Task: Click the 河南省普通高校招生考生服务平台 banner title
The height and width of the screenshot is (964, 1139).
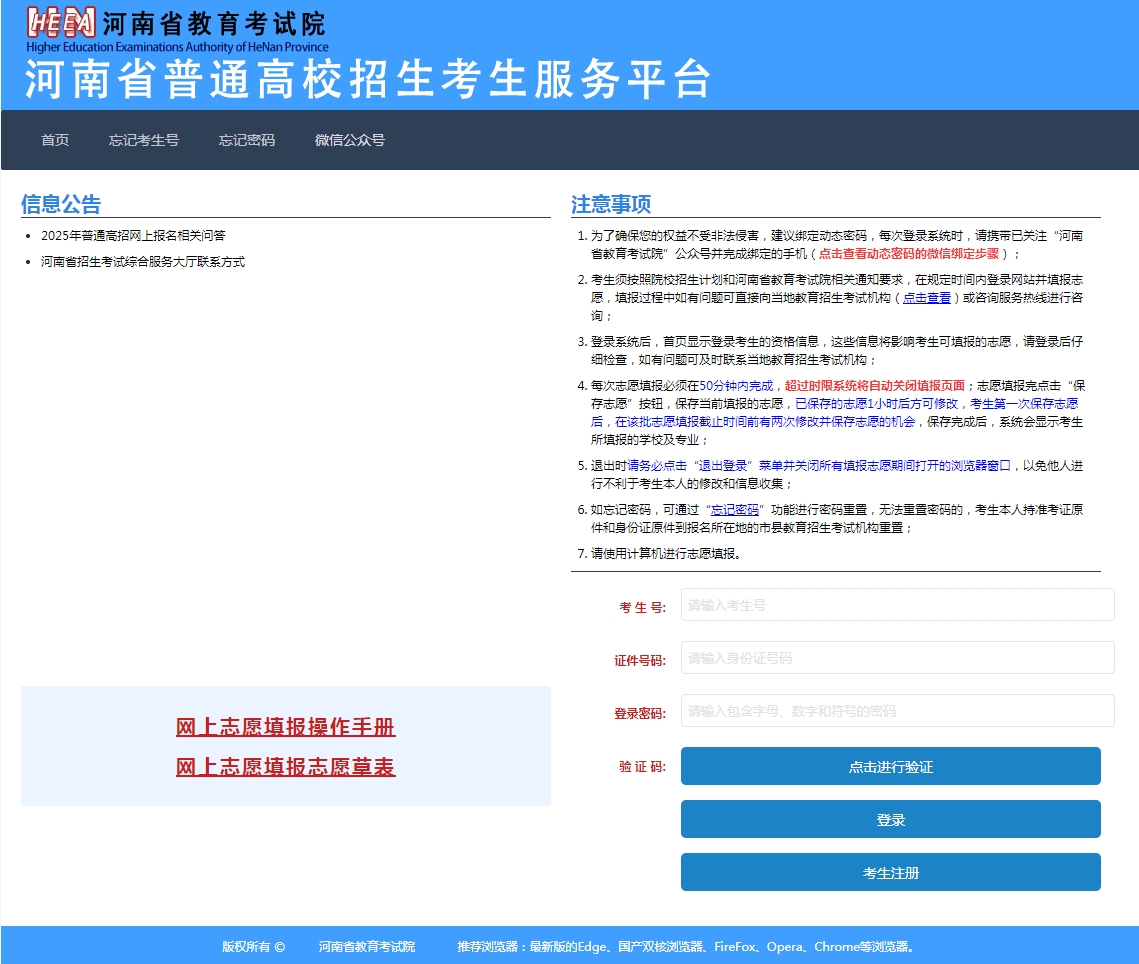Action: click(370, 82)
